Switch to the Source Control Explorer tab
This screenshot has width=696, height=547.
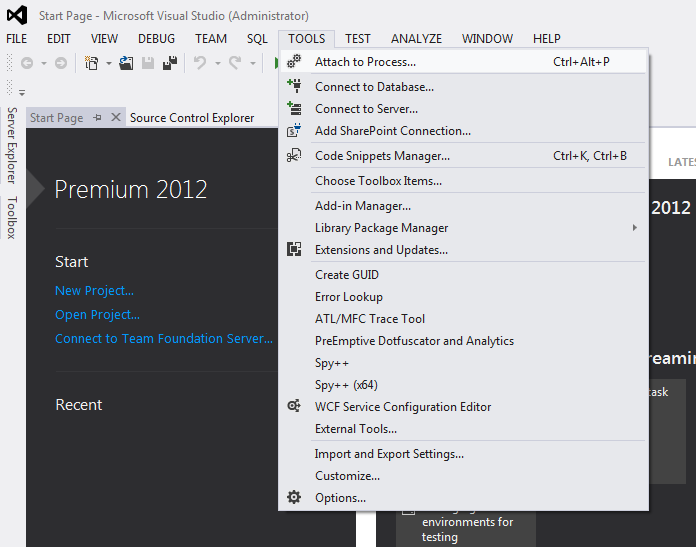[x=192, y=118]
